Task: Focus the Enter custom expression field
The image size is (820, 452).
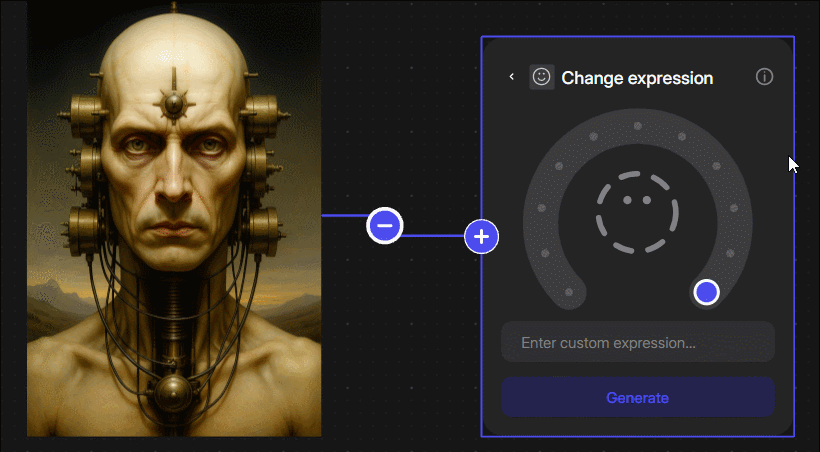Action: tap(637, 342)
